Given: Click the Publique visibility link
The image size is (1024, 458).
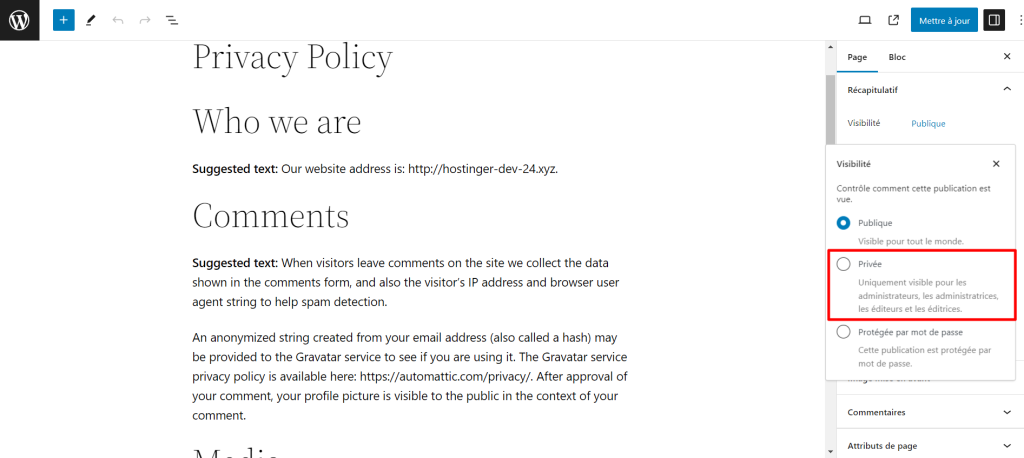Looking at the screenshot, I should [x=928, y=124].
